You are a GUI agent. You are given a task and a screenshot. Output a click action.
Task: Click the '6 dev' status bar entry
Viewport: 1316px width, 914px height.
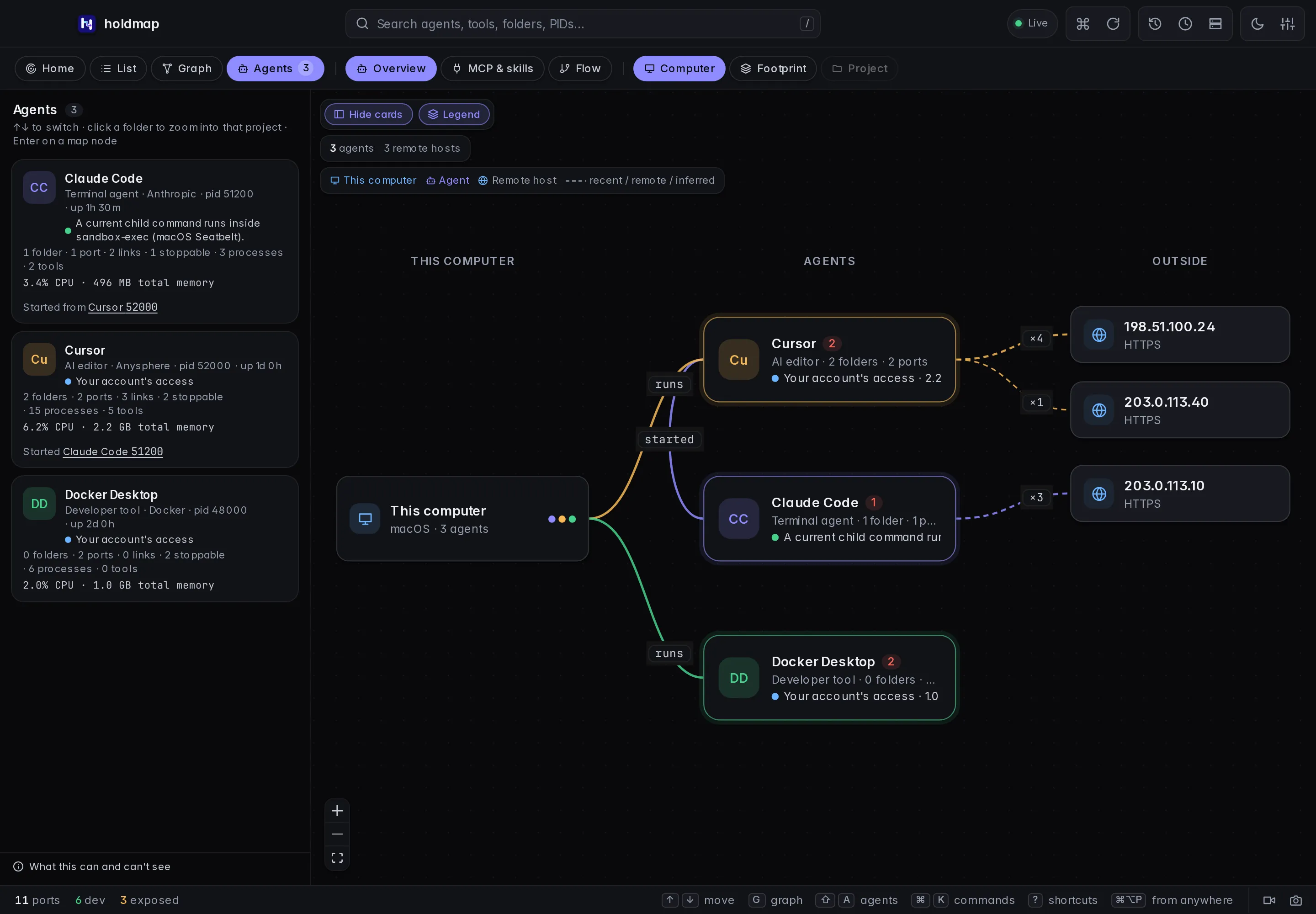click(90, 900)
